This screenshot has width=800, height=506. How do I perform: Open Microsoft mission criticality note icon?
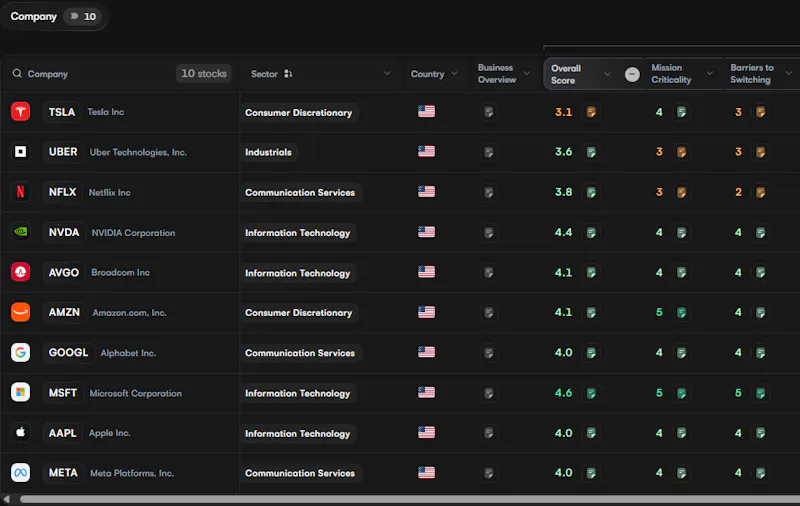point(681,393)
